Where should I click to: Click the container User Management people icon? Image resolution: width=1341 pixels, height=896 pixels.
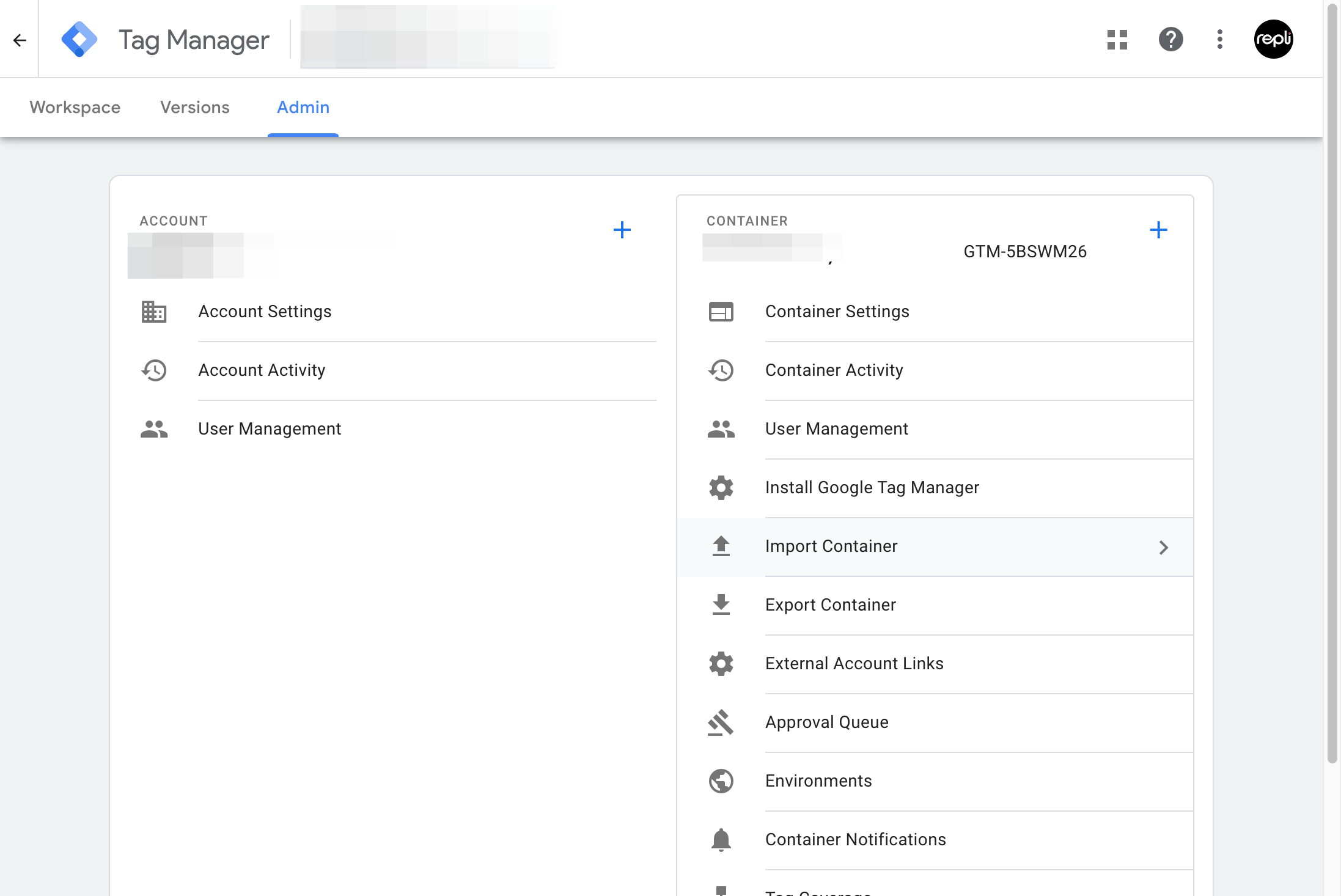[x=721, y=429]
